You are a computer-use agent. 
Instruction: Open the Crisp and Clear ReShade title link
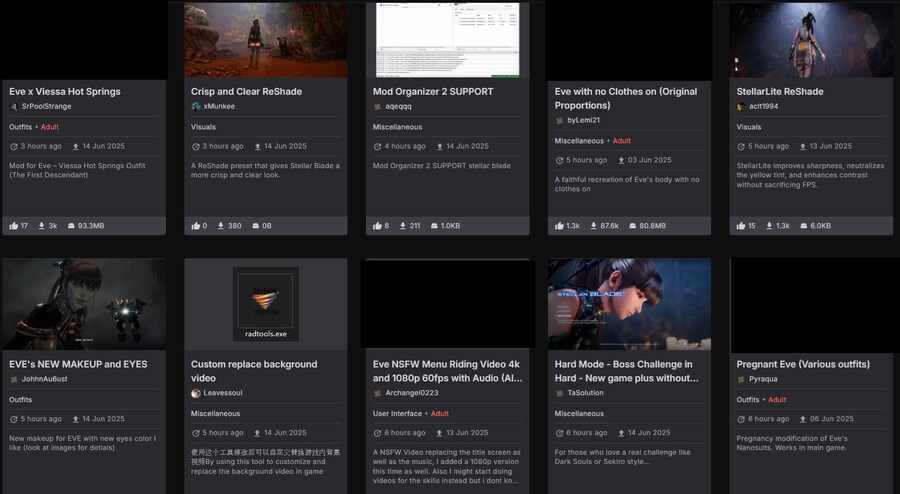coord(246,91)
